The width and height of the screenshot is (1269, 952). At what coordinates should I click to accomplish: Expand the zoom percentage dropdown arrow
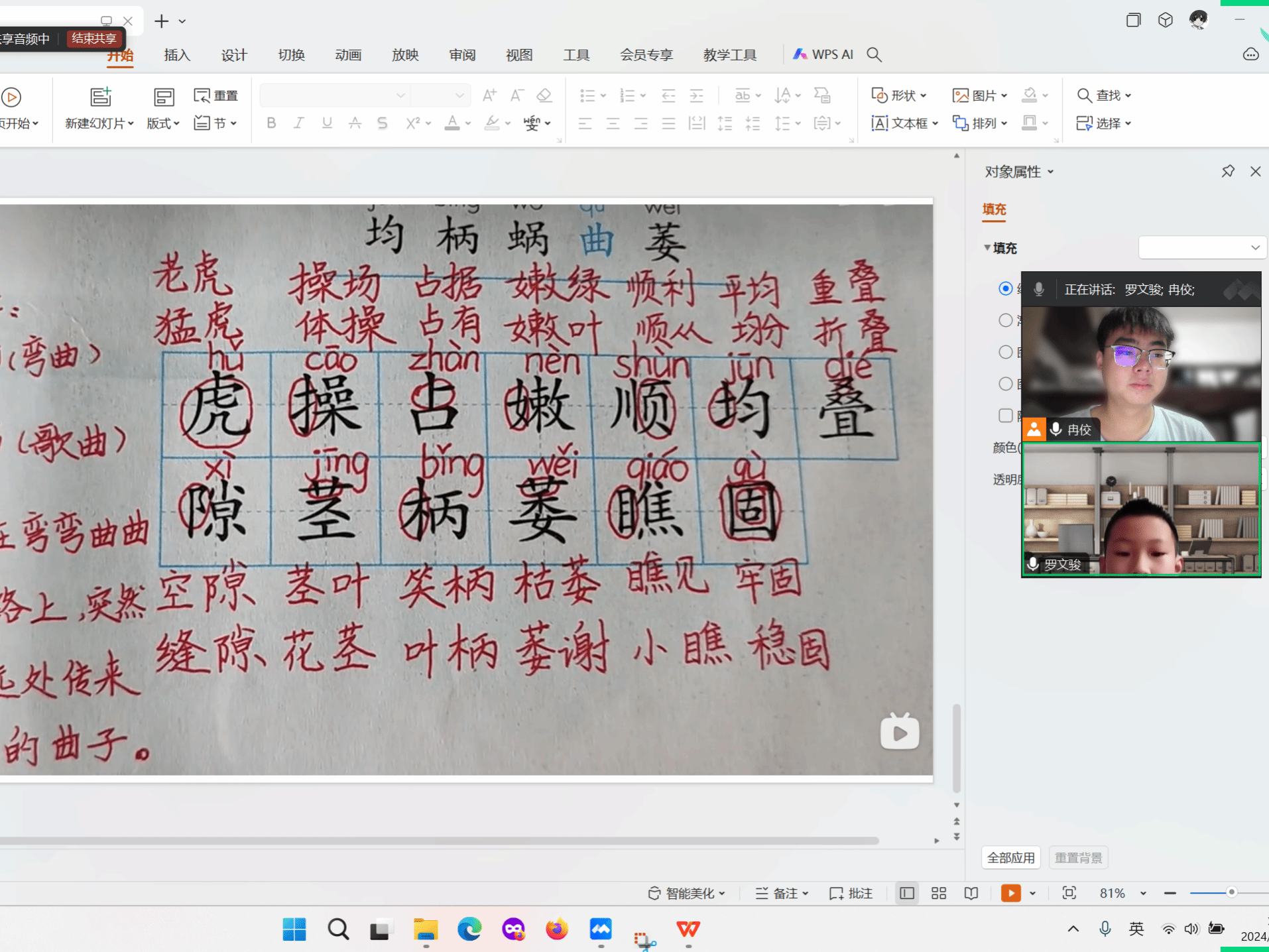[1143, 894]
